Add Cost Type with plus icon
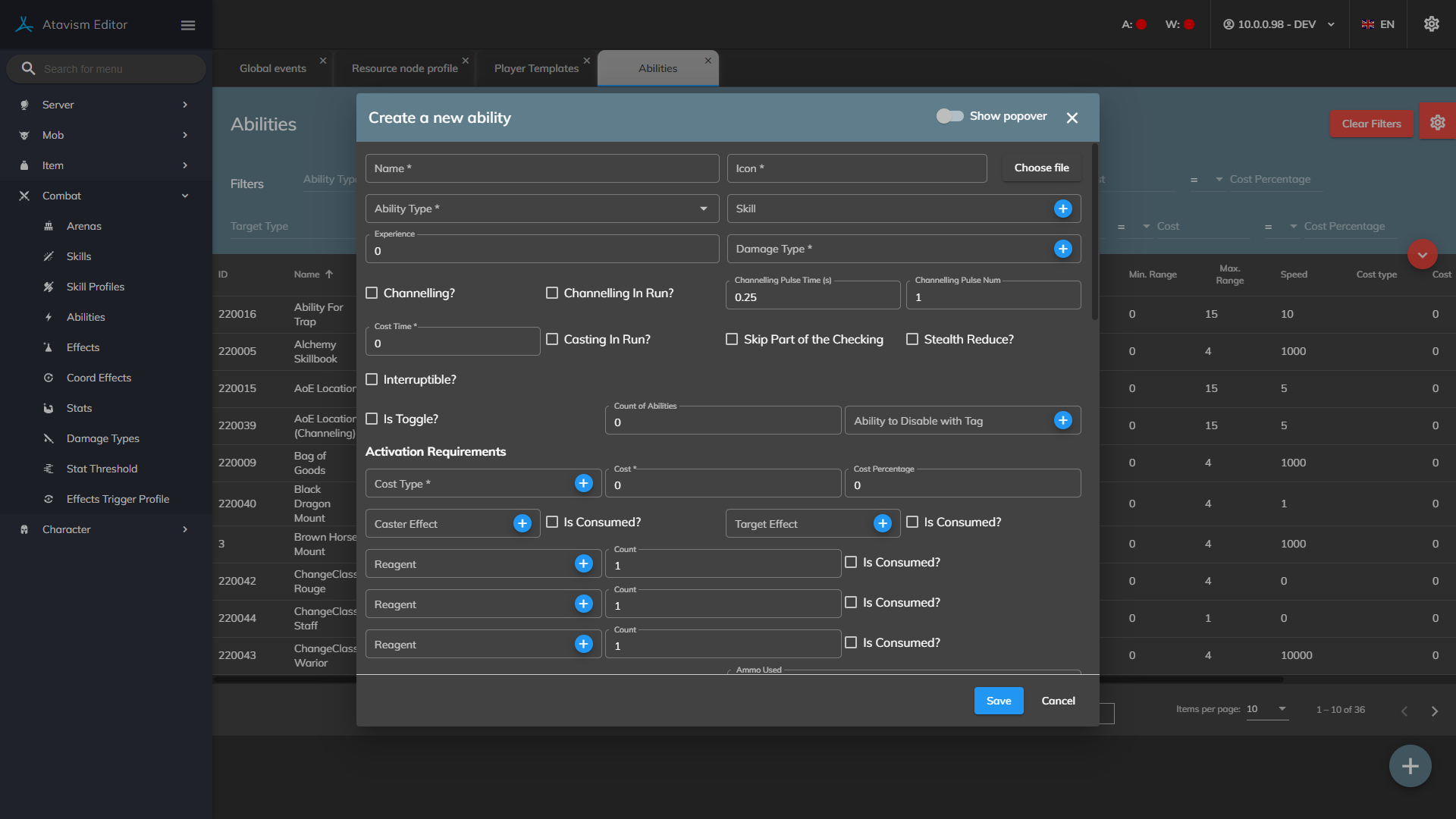Screen dimensions: 1456x819 click(583, 484)
